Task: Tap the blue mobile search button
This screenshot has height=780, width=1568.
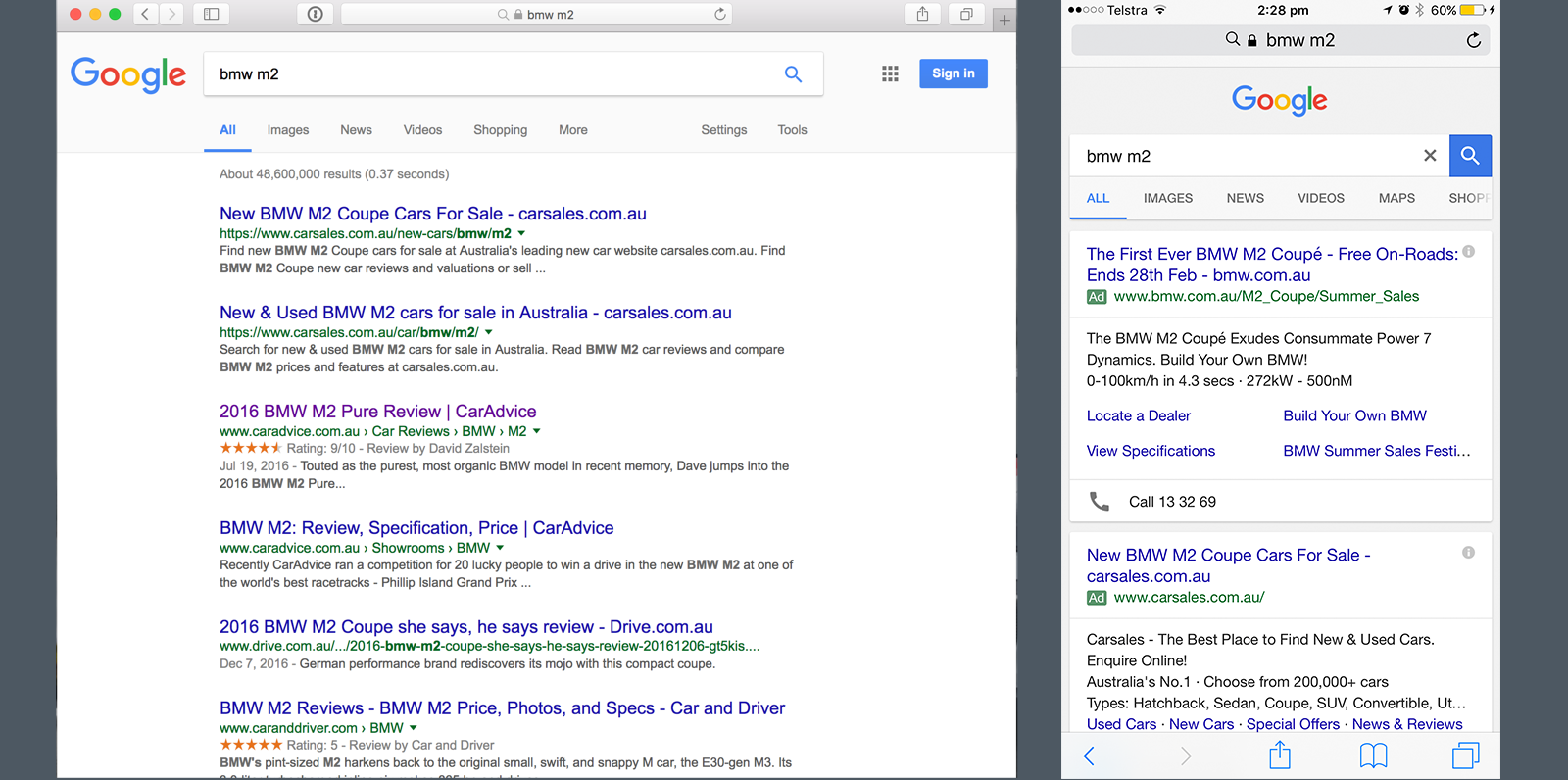Action: point(1470,156)
